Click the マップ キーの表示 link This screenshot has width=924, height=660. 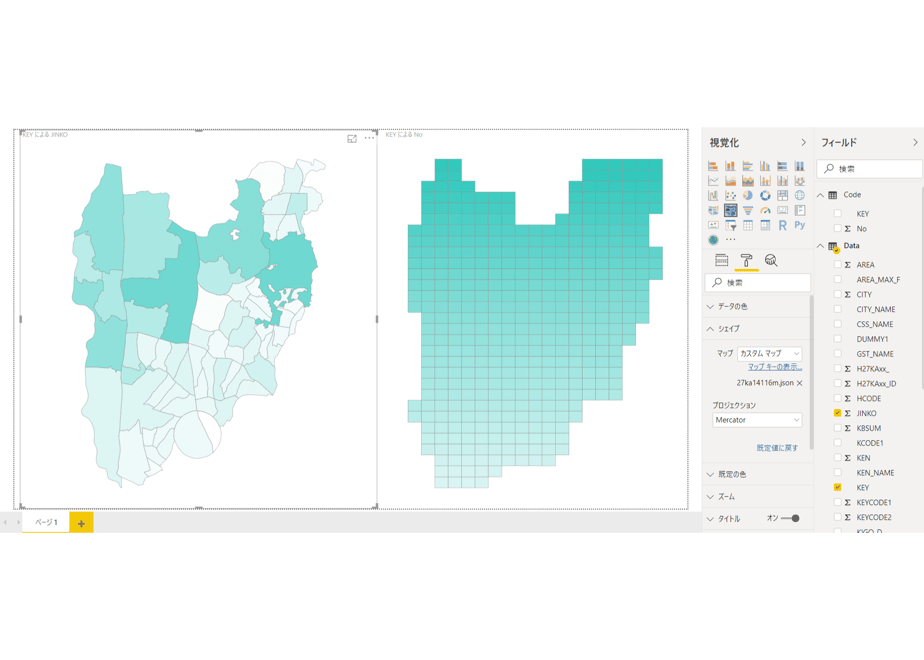pyautogui.click(x=775, y=367)
